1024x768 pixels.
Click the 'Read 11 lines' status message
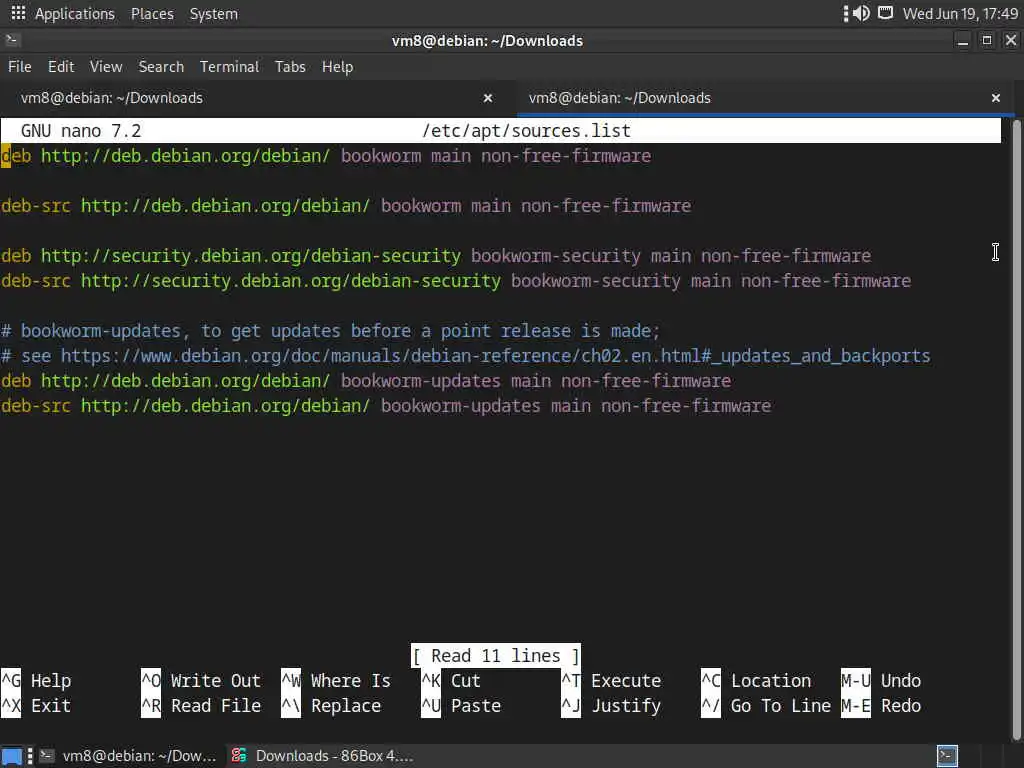[496, 656]
